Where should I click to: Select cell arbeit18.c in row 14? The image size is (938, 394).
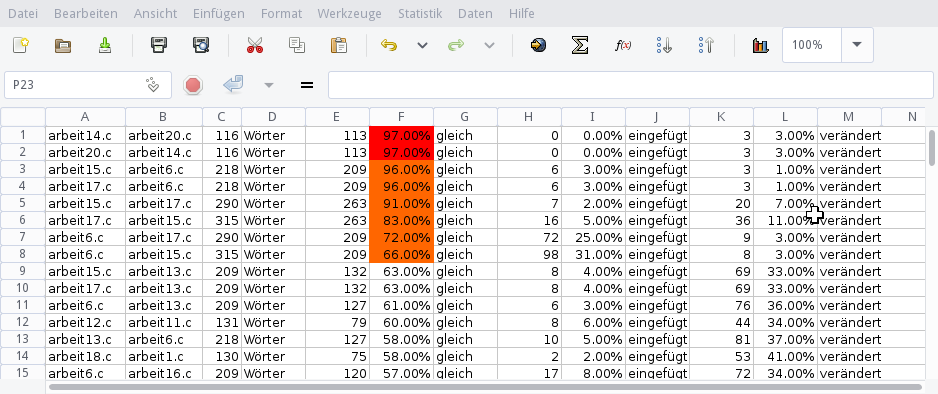tap(86, 356)
